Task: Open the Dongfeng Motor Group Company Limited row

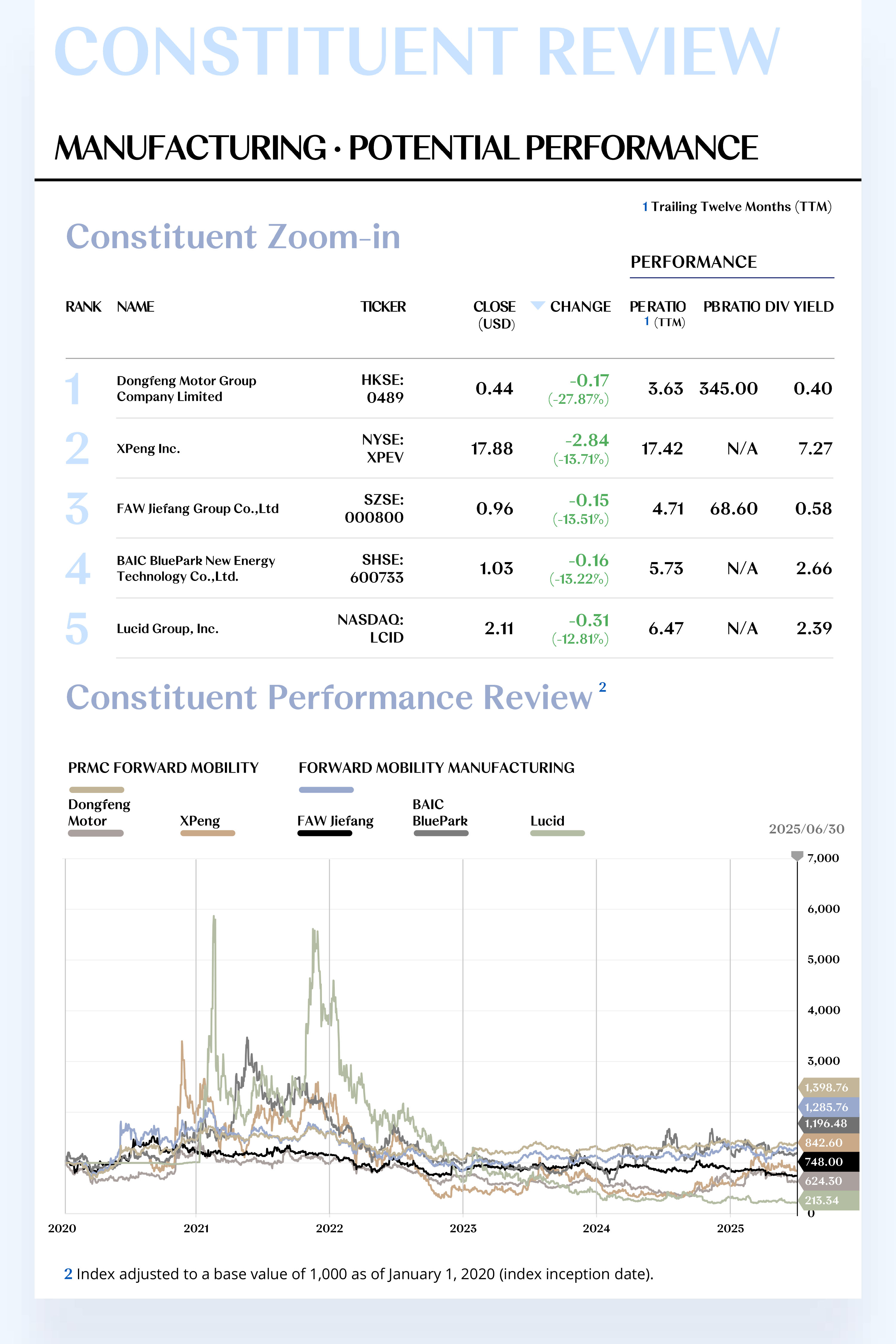Action: tap(449, 389)
